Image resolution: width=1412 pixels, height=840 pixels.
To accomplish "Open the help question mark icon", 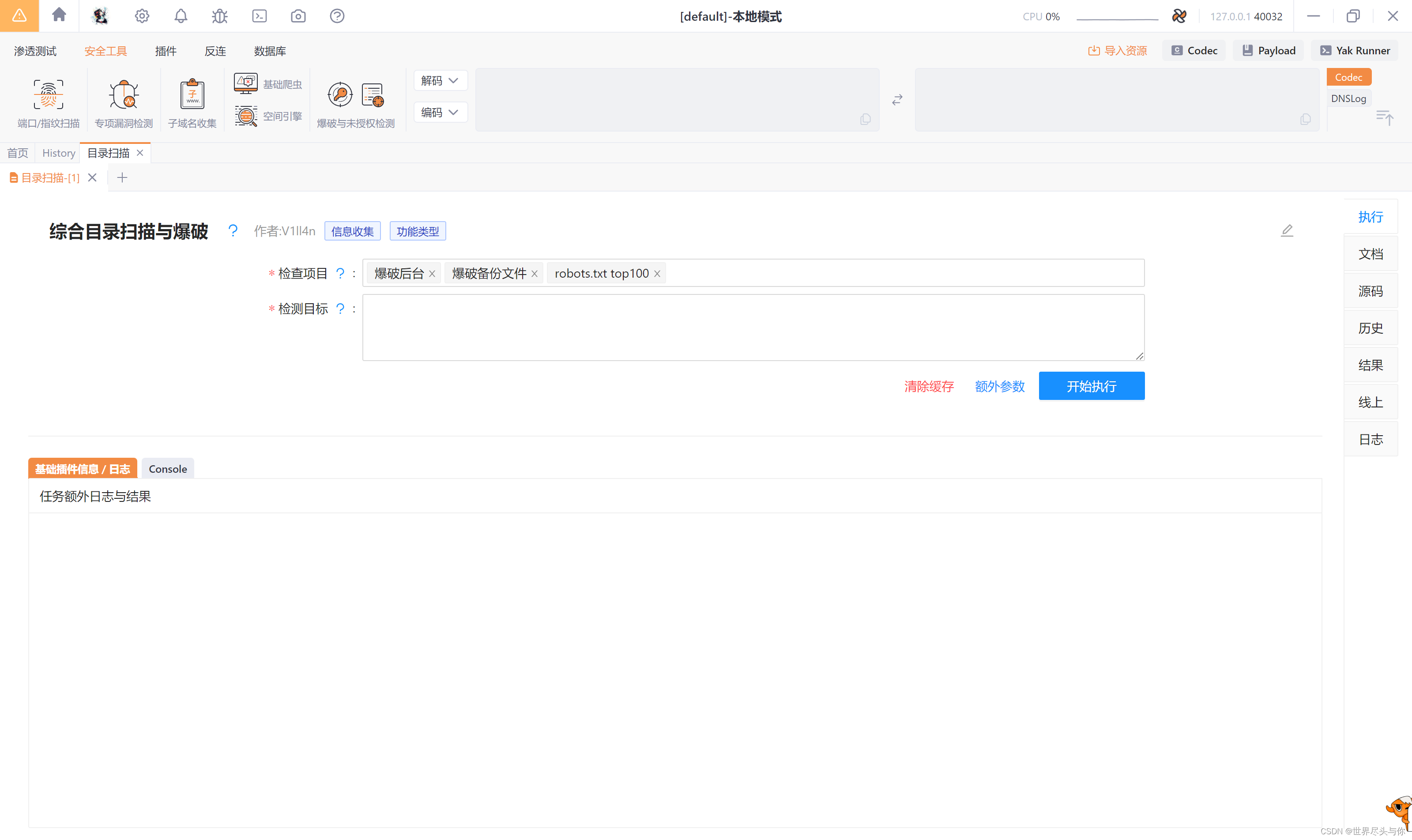I will click(337, 16).
